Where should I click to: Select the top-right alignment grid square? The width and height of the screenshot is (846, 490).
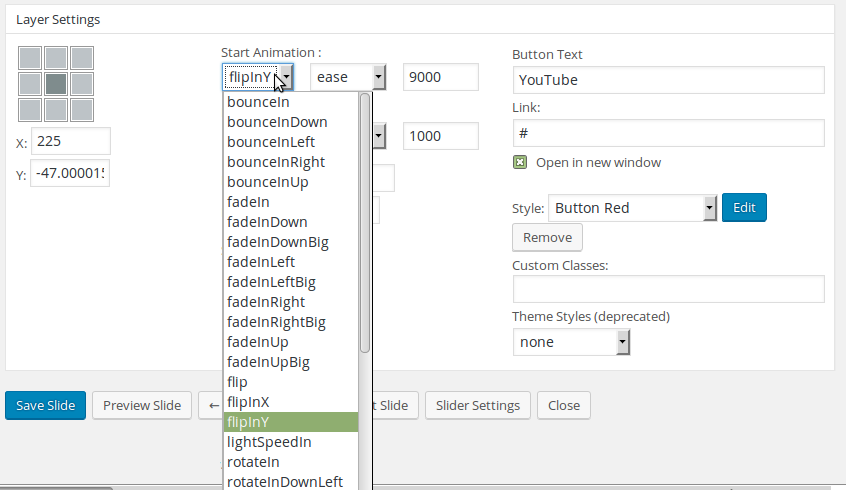click(x=82, y=58)
